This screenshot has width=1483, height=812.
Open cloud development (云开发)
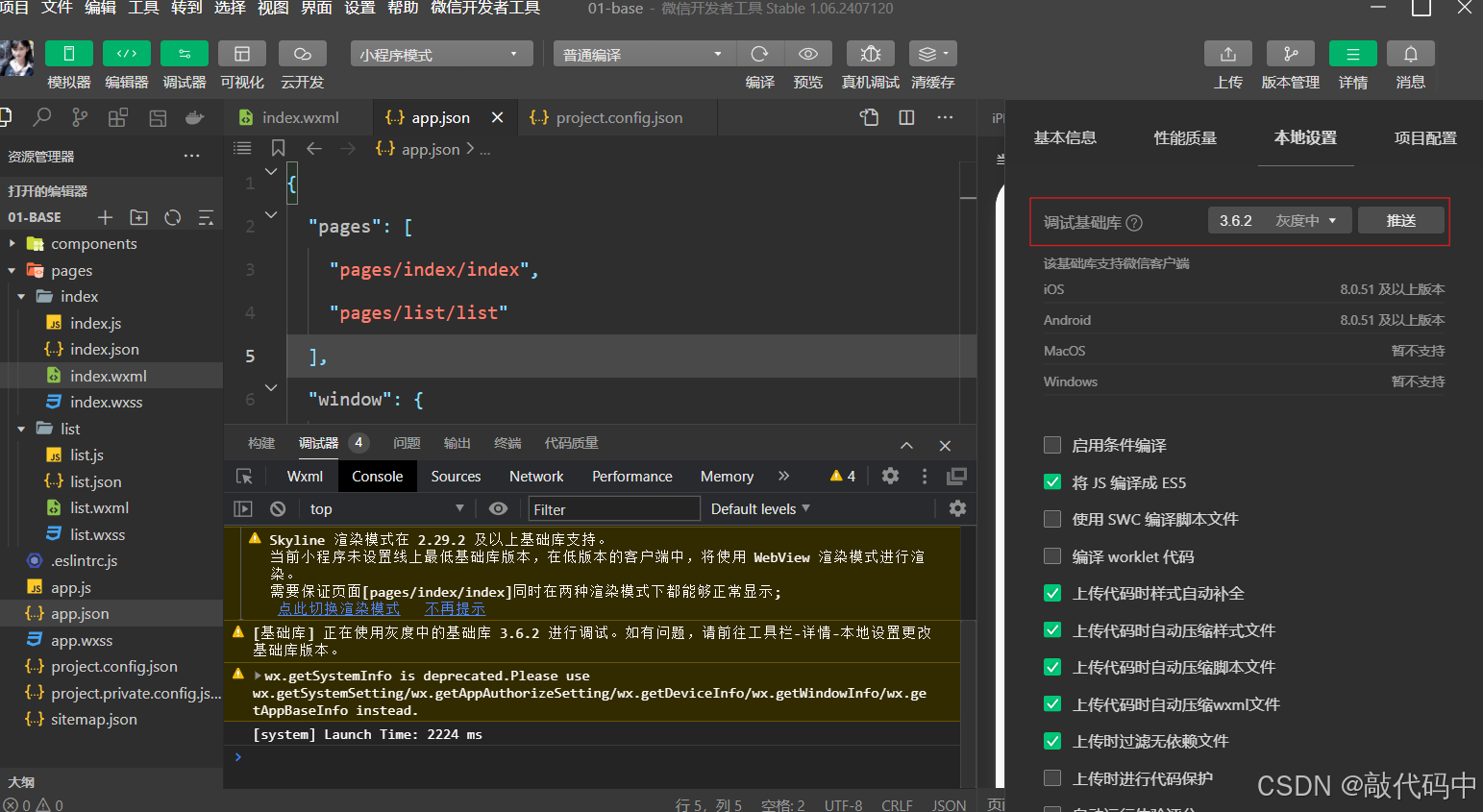pos(302,54)
